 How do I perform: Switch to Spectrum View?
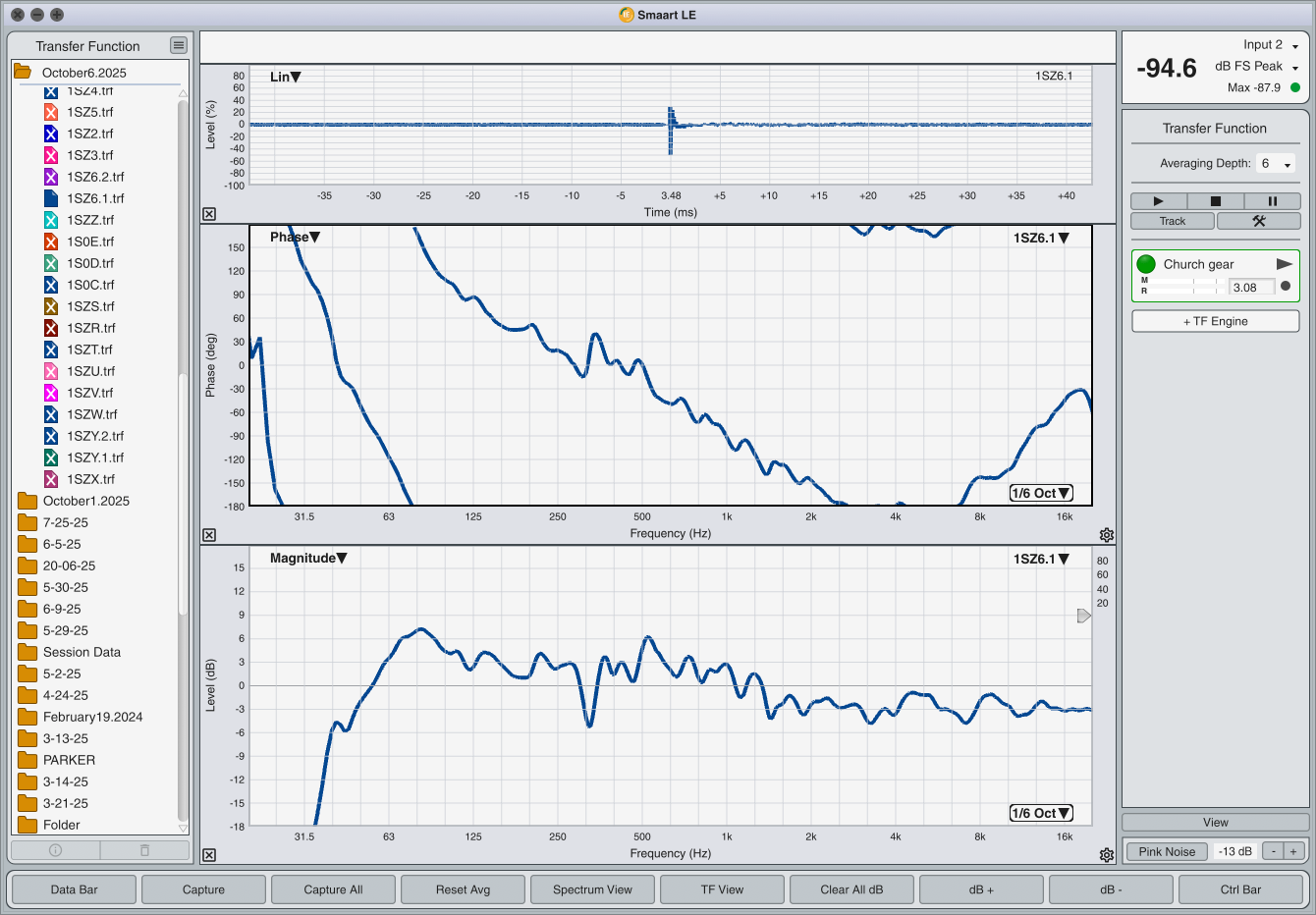pos(592,889)
